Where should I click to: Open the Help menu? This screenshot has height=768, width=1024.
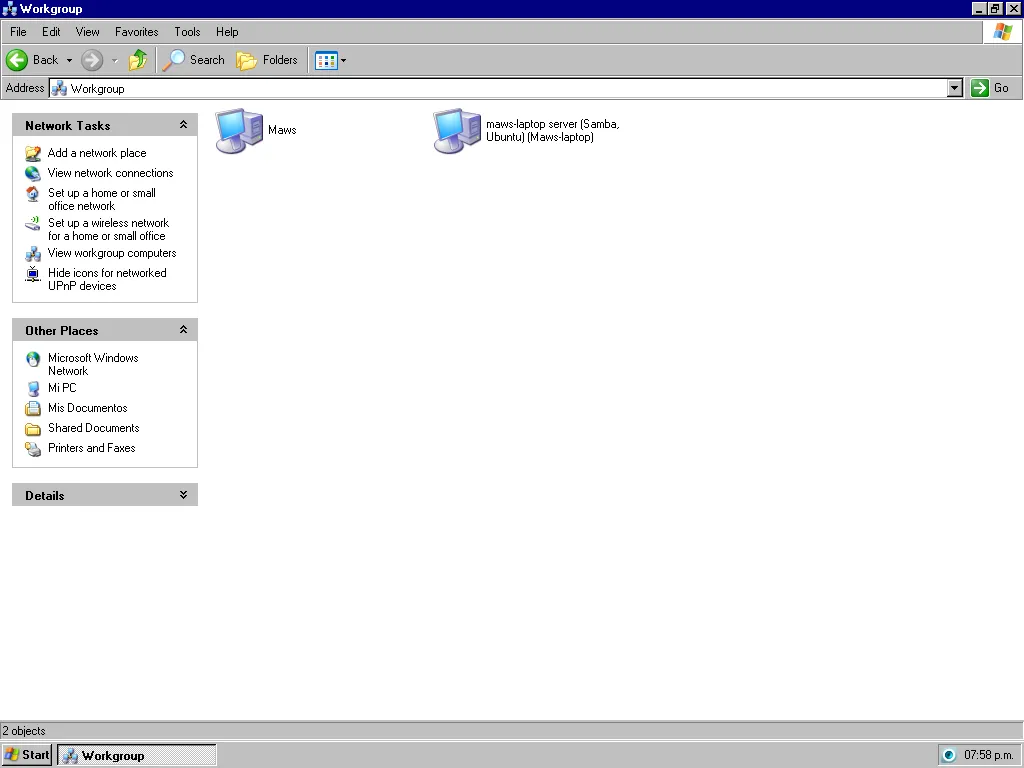click(x=227, y=32)
